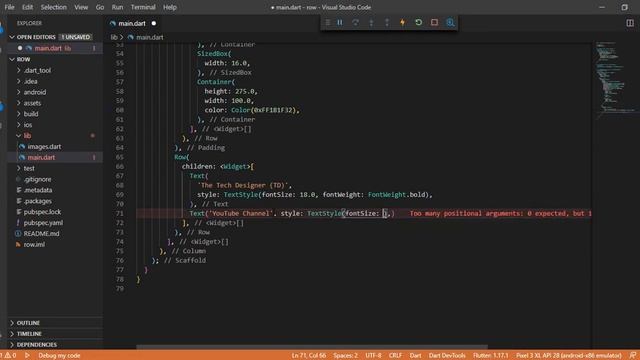Viewport: 640px width, 360px height.
Task: Trigger Flutter hot reload lightning icon
Action: (402, 22)
